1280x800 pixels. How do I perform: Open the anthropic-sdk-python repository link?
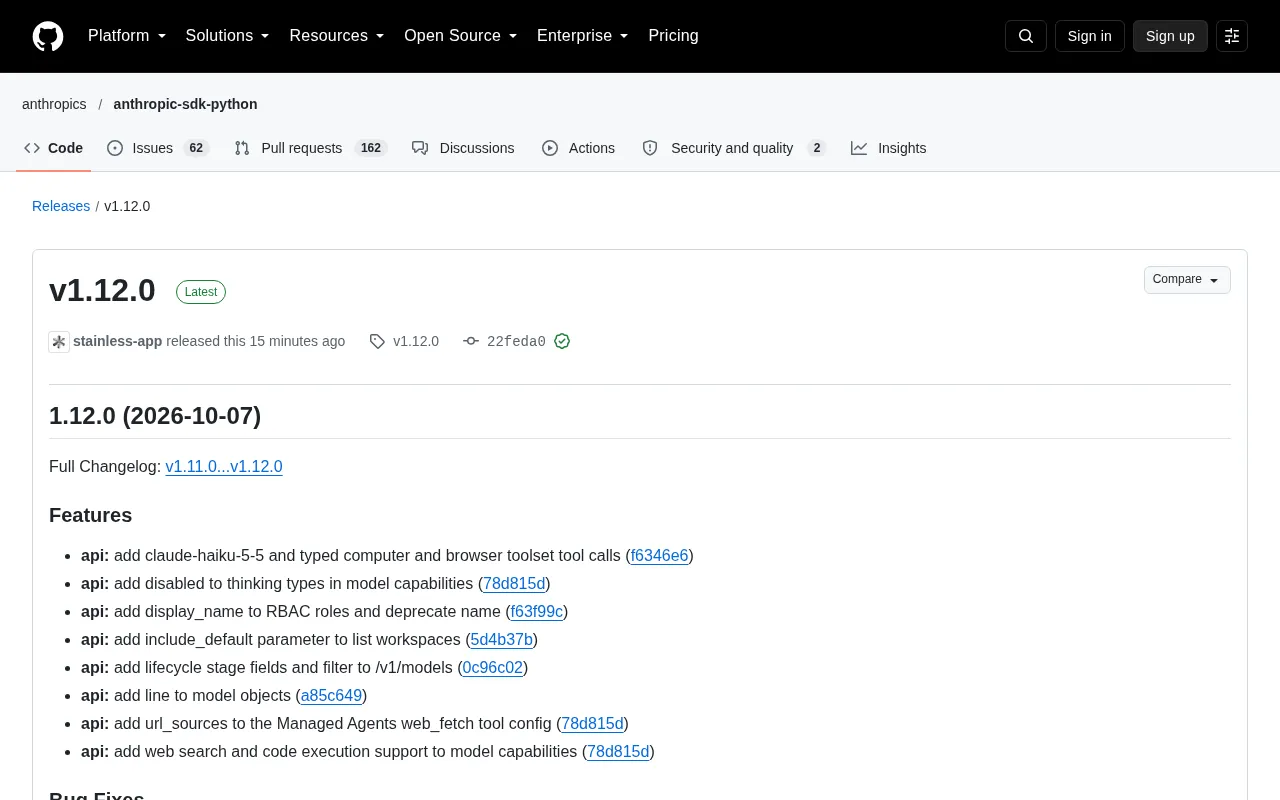185,104
